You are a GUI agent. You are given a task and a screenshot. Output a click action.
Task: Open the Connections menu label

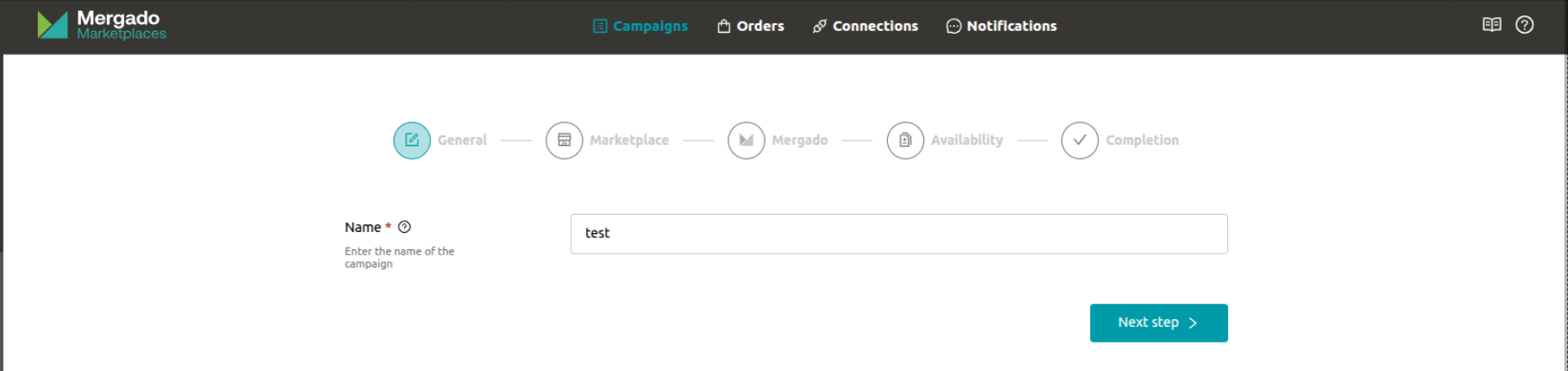[875, 26]
